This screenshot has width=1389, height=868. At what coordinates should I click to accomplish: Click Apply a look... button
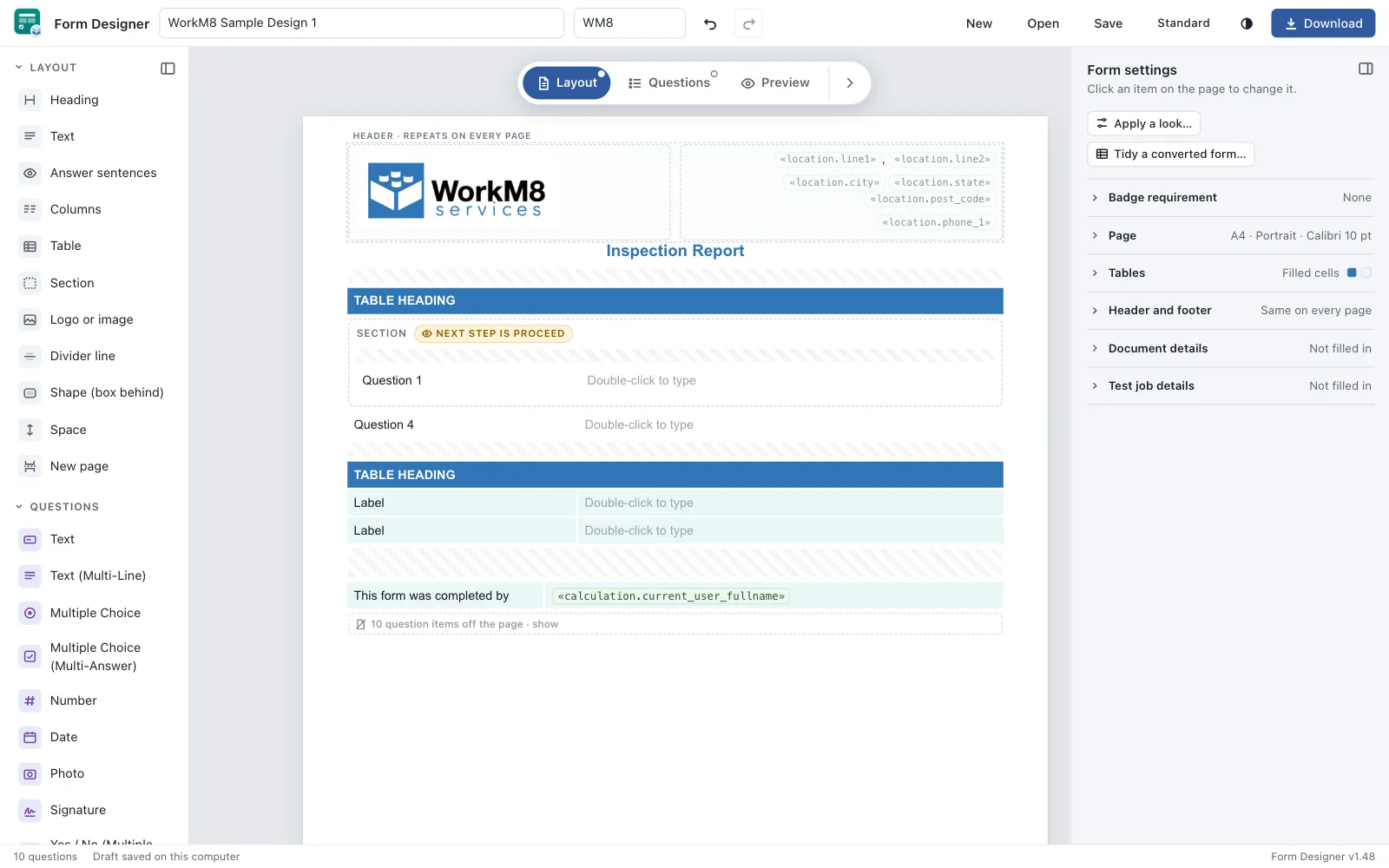click(x=1143, y=123)
